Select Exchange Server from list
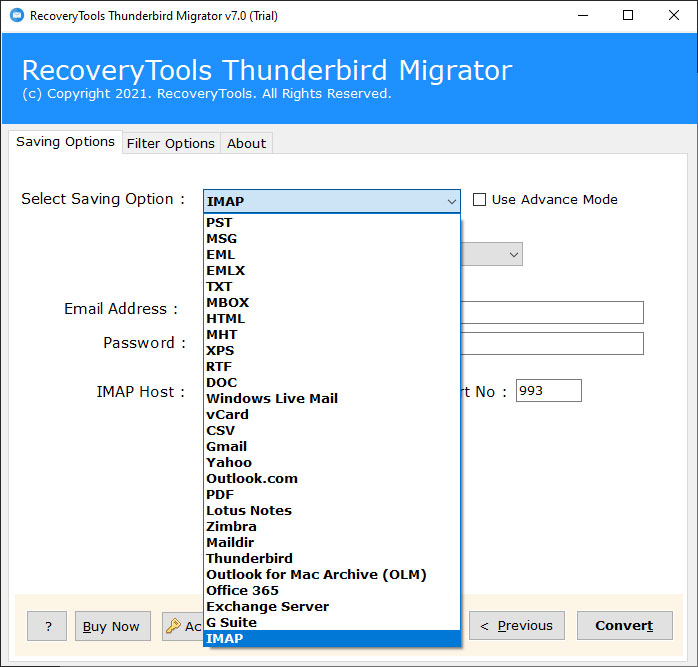Viewport: 698px width, 667px height. pos(332,606)
